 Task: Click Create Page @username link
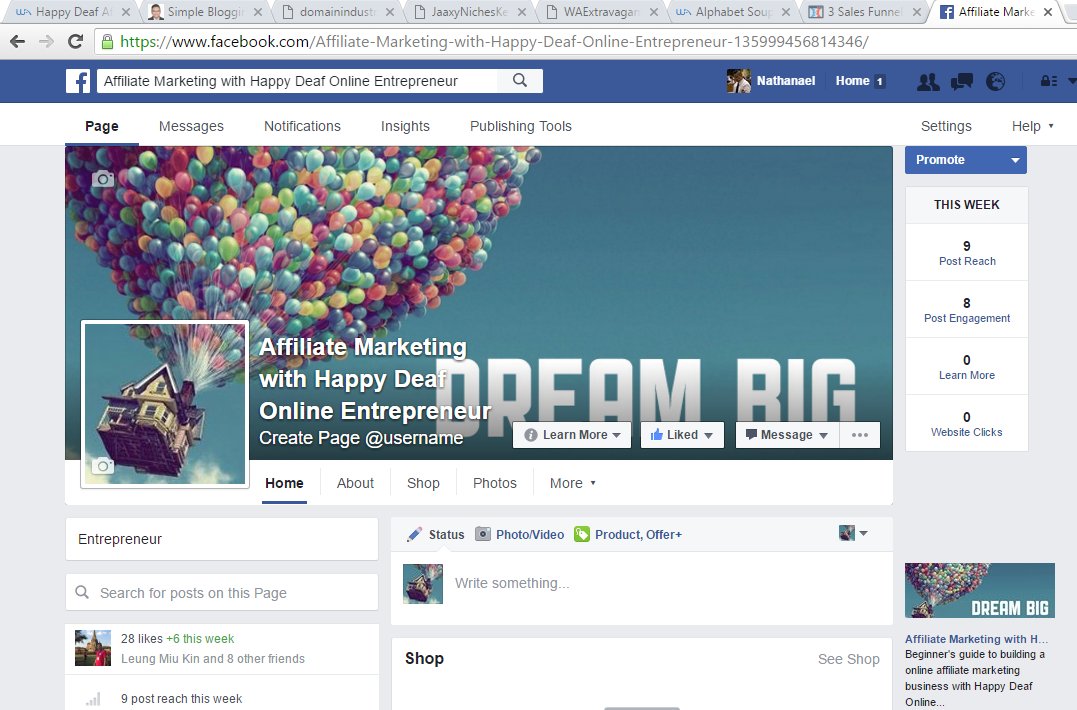pos(361,438)
